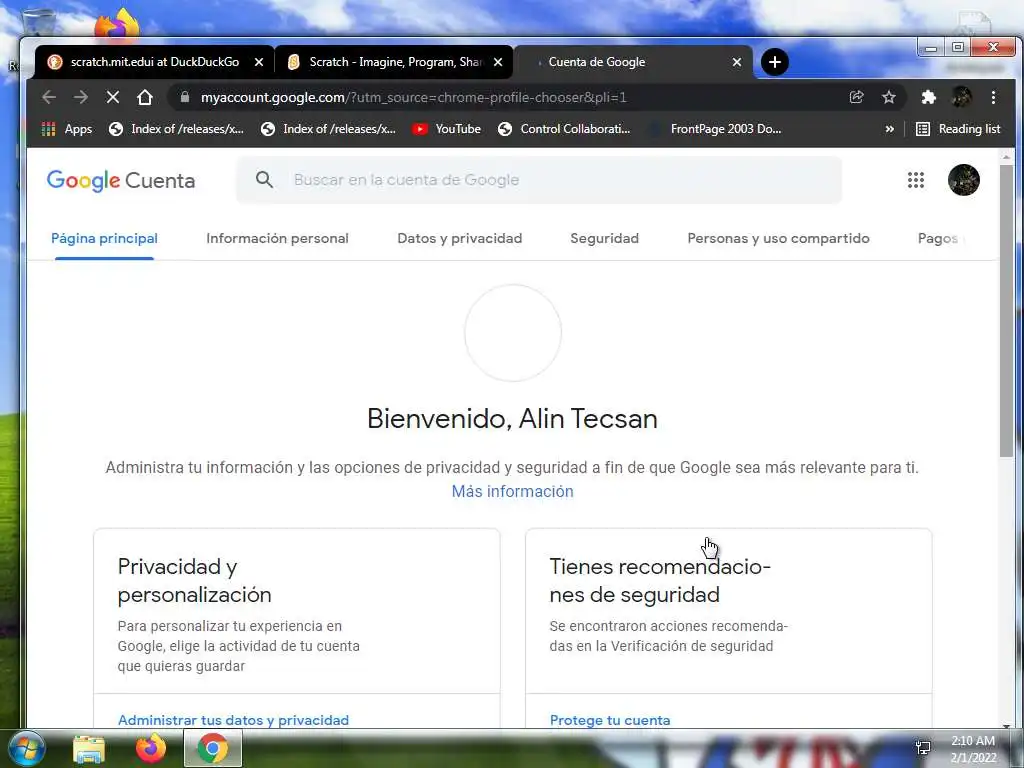
Task: Select the Cuenta de Google tab
Action: 633,62
